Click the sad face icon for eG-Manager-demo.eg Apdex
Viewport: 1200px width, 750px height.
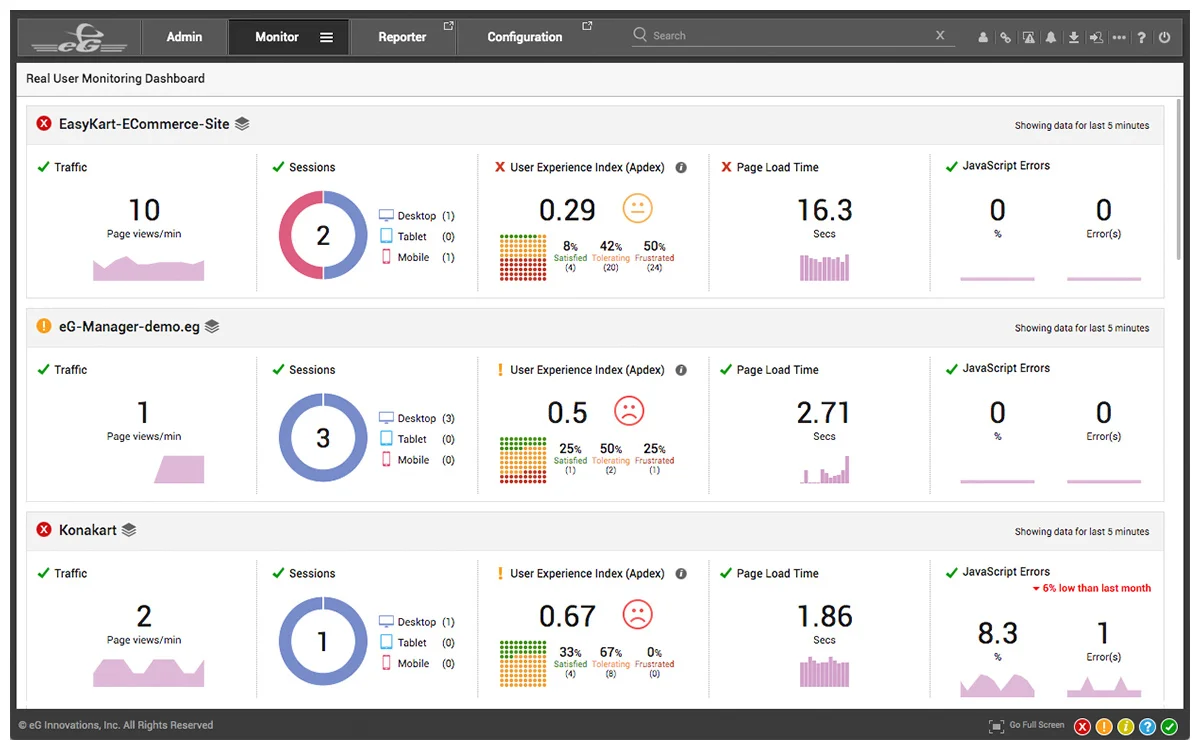[629, 411]
